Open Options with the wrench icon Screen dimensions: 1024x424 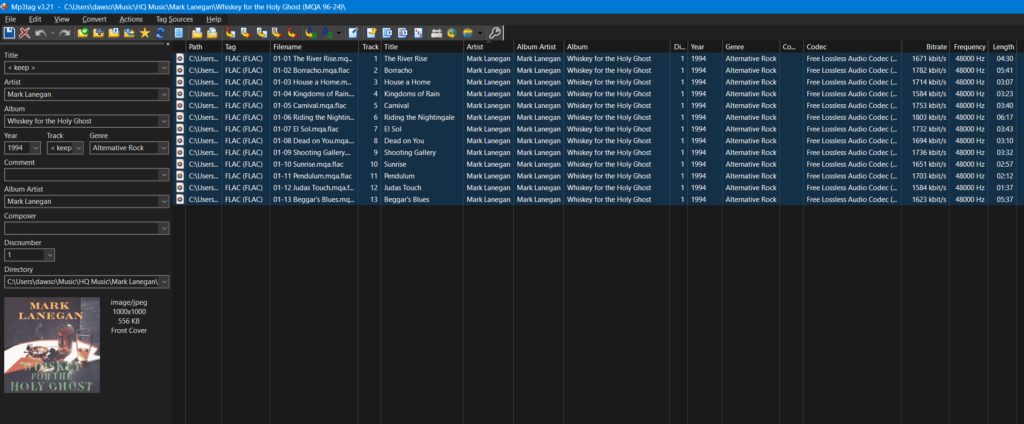[x=496, y=33]
